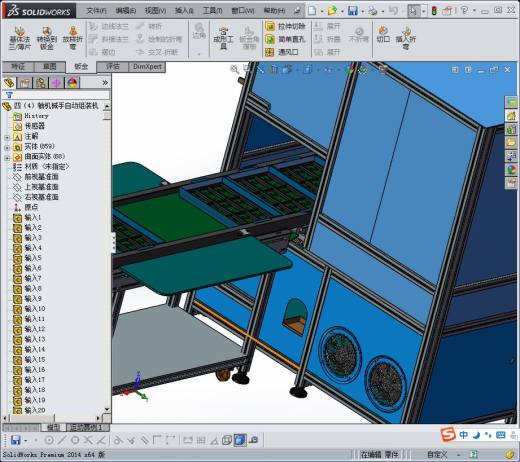Click the feature tree vertical scrollbar
The image size is (520, 462).
[107, 257]
